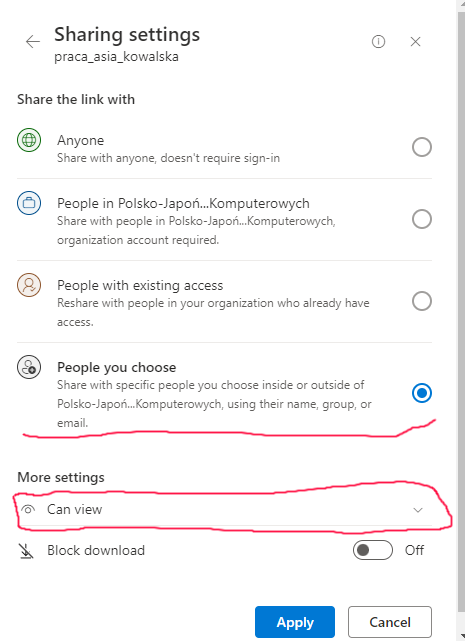465x641 pixels.
Task: Click the Apply button
Action: point(295,622)
